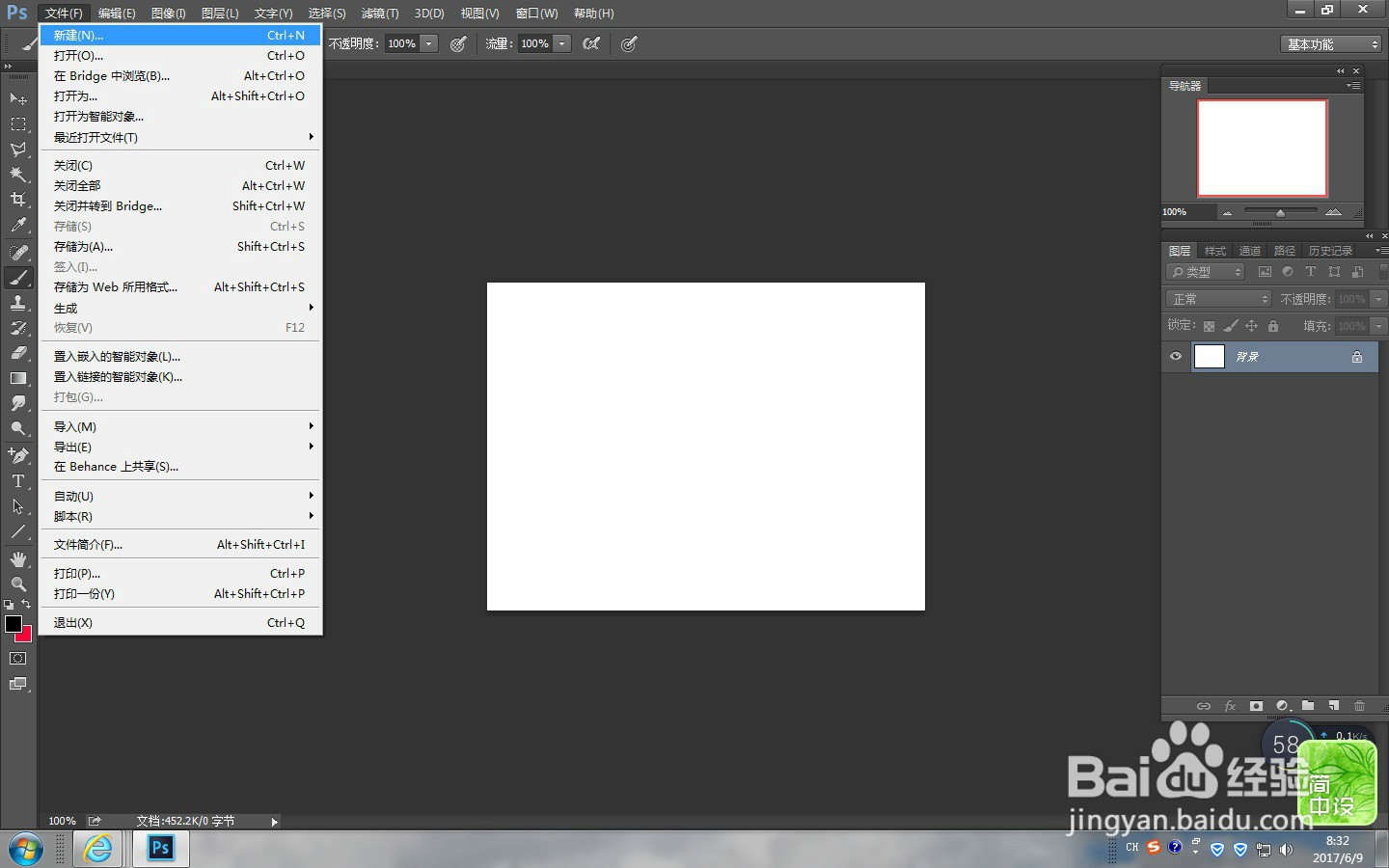Viewport: 1389px width, 868px height.
Task: Select the Brush tool in toolbox
Action: pyautogui.click(x=18, y=278)
